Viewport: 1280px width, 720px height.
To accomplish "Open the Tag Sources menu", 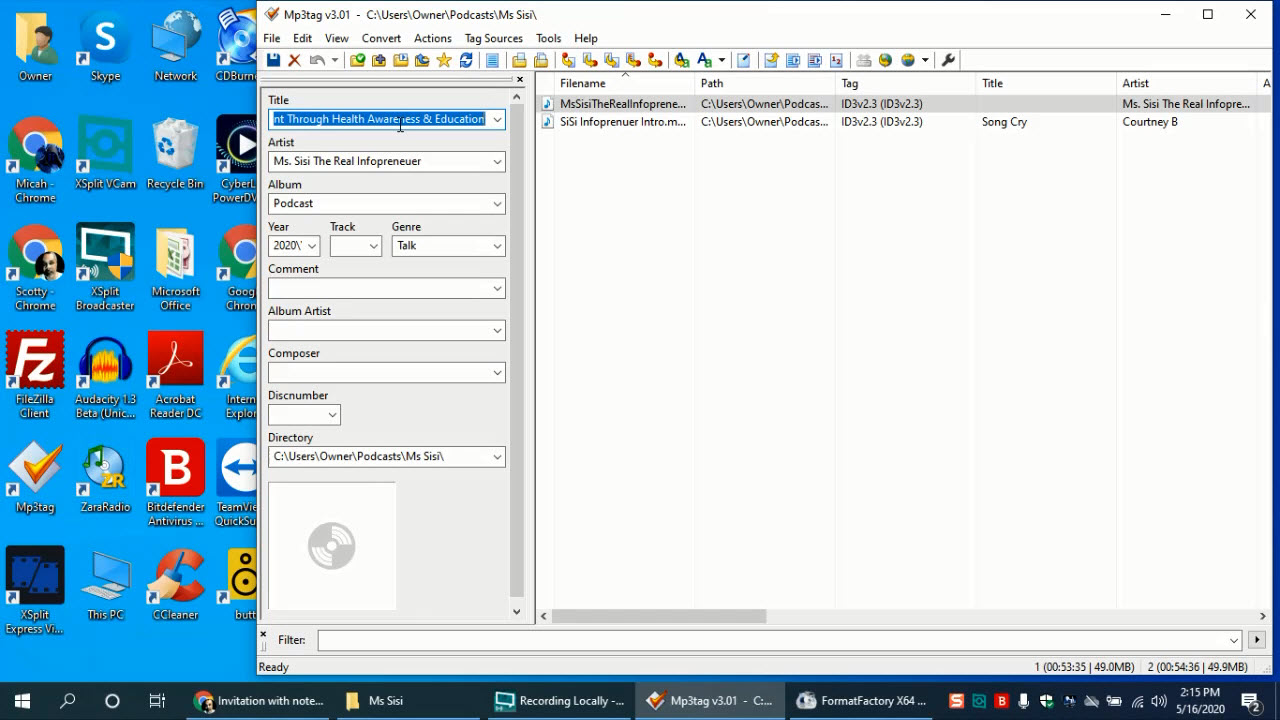I will pyautogui.click(x=494, y=38).
